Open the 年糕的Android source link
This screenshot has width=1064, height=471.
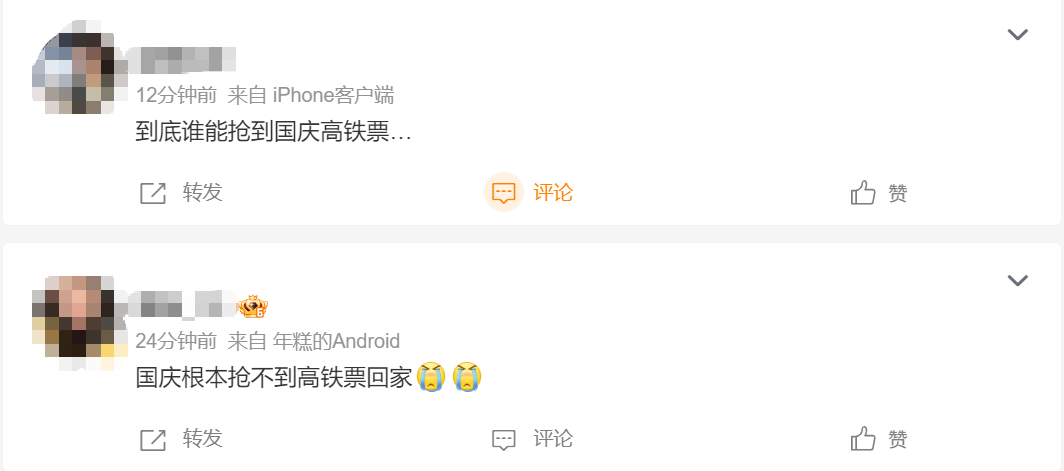click(336, 341)
